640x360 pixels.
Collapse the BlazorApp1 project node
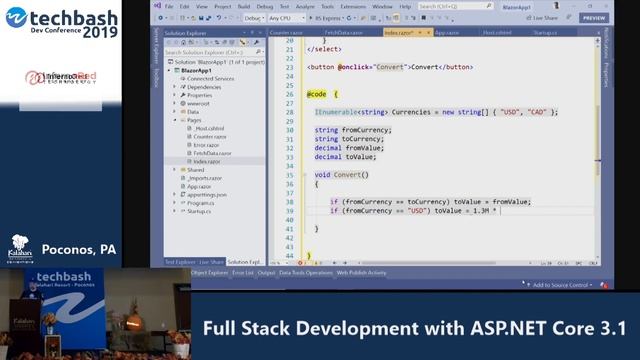(x=169, y=71)
